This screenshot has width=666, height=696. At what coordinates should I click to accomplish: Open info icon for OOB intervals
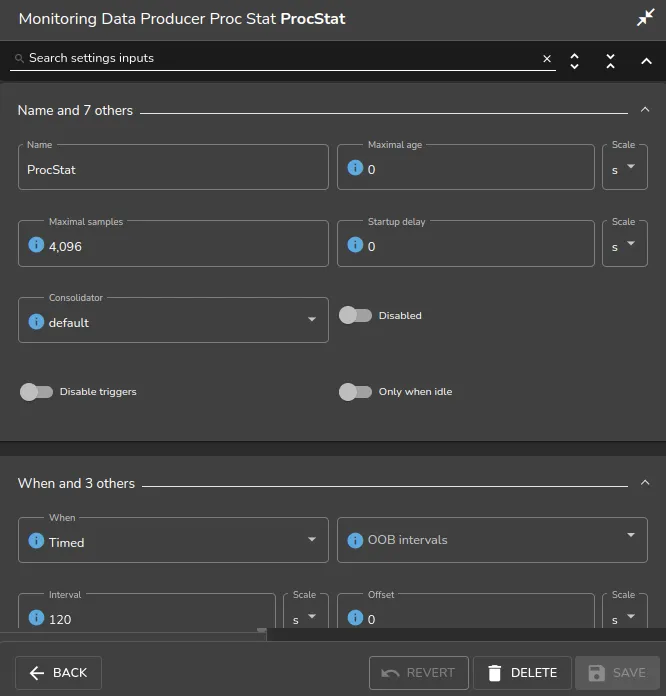click(355, 540)
